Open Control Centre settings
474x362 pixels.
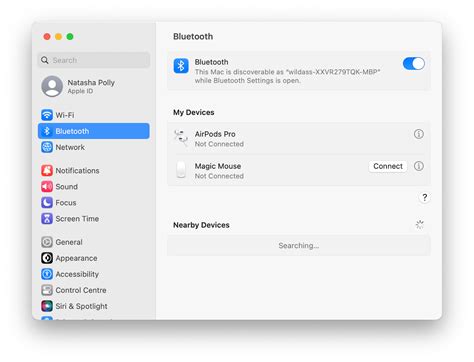[94, 290]
